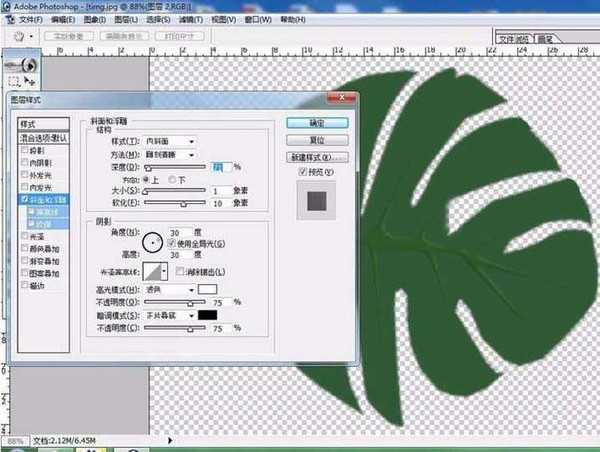Toggle 使用全局光 (Use Global Light) checkbox

pyautogui.click(x=174, y=243)
